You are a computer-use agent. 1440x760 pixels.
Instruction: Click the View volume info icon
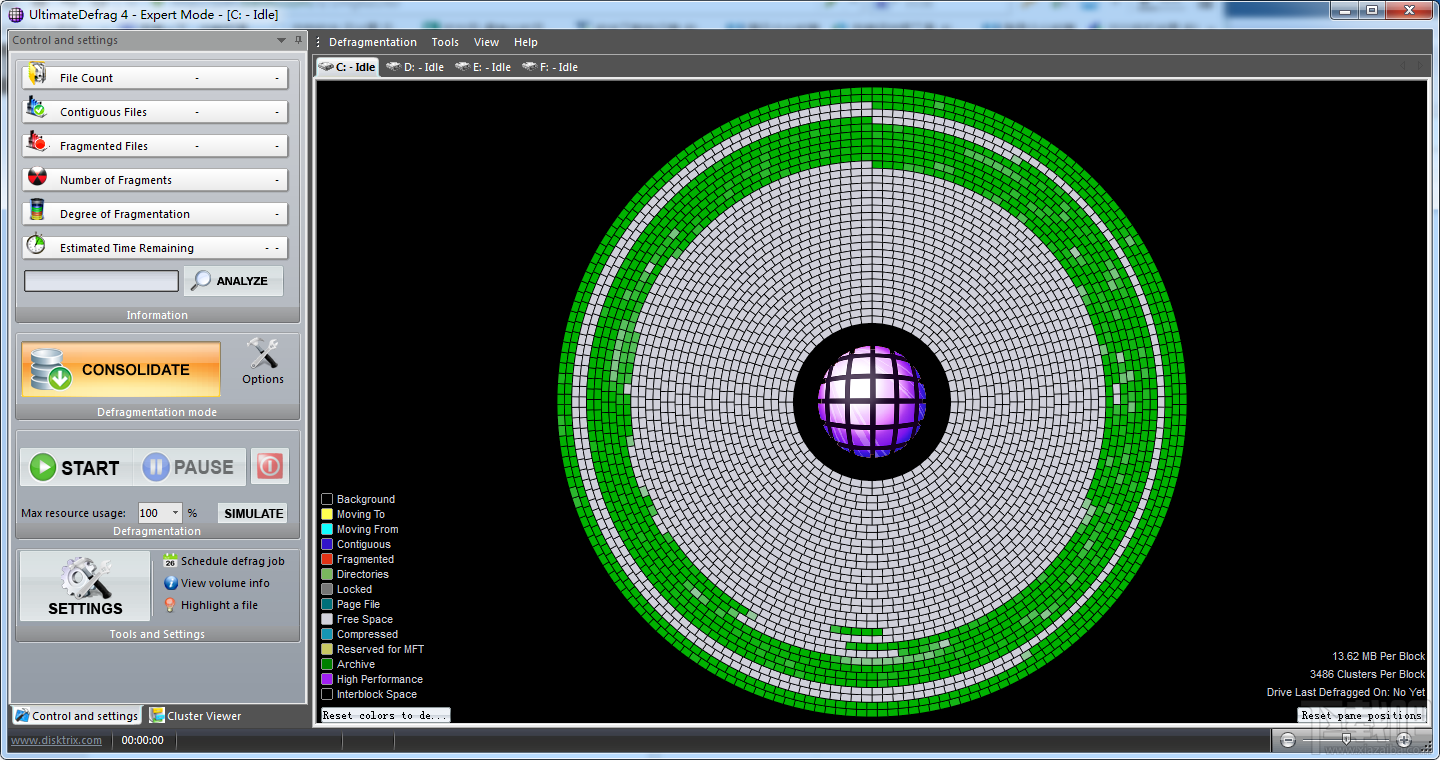170,583
